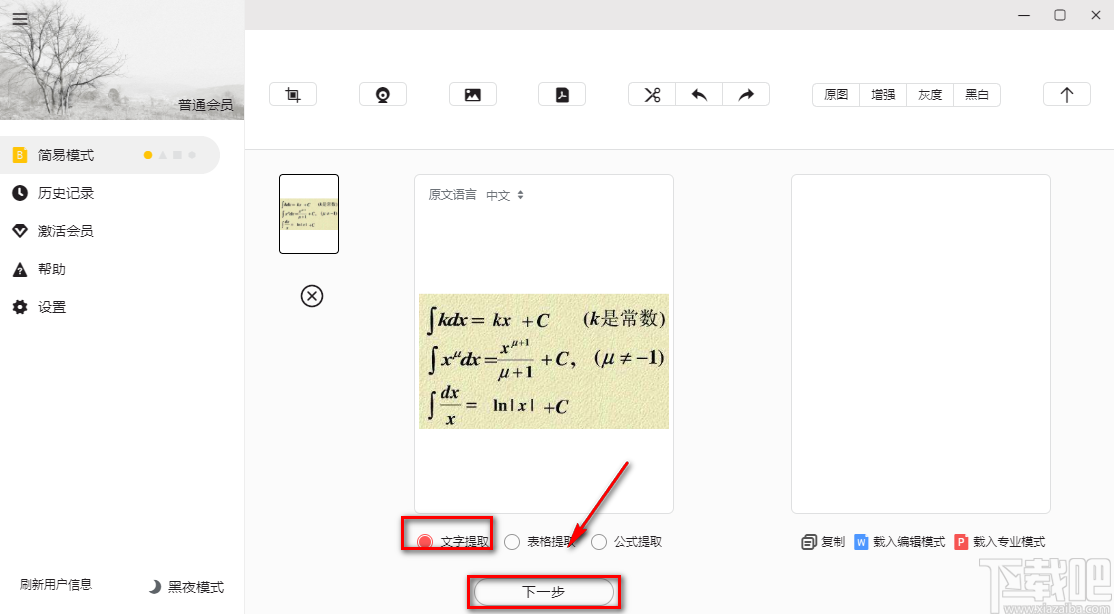Screen dimensions: 1114x614
Task: Click the yellow B icon for 简易模式
Action: click(20, 155)
